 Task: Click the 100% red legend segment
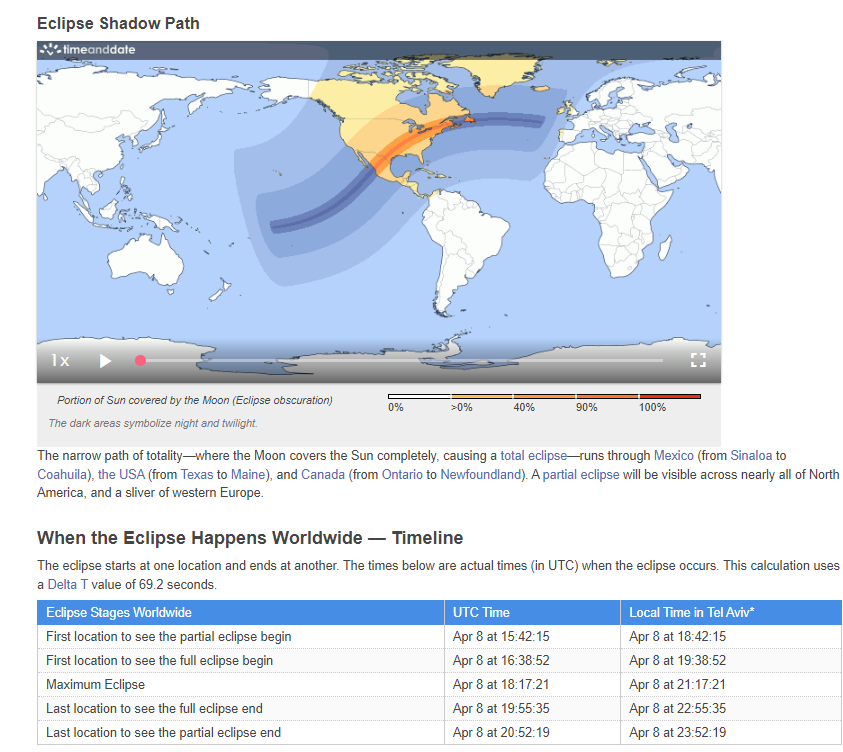670,397
